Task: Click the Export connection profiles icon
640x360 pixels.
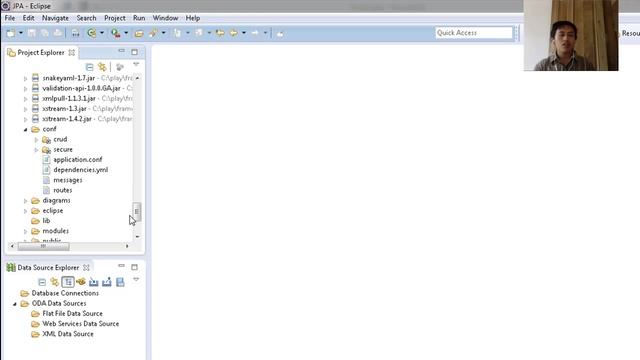Action: (107, 282)
